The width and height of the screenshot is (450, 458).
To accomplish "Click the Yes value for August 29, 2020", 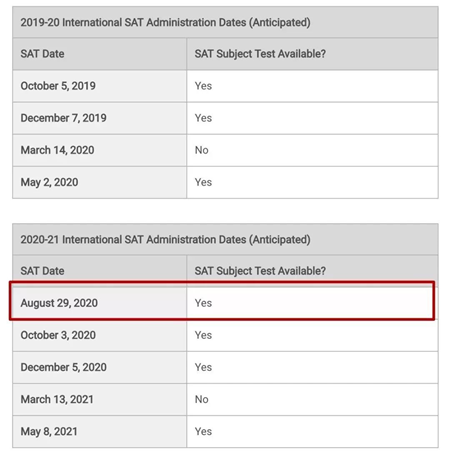I will point(203,303).
